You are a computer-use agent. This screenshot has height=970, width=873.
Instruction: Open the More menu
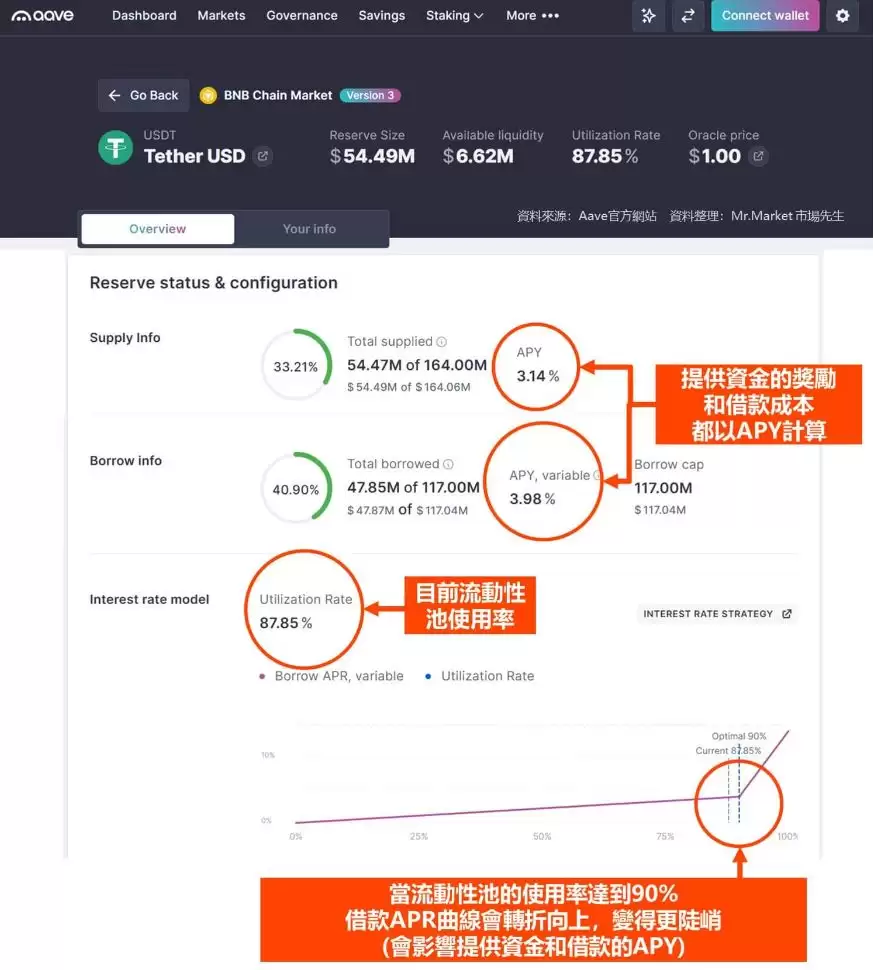coord(532,15)
